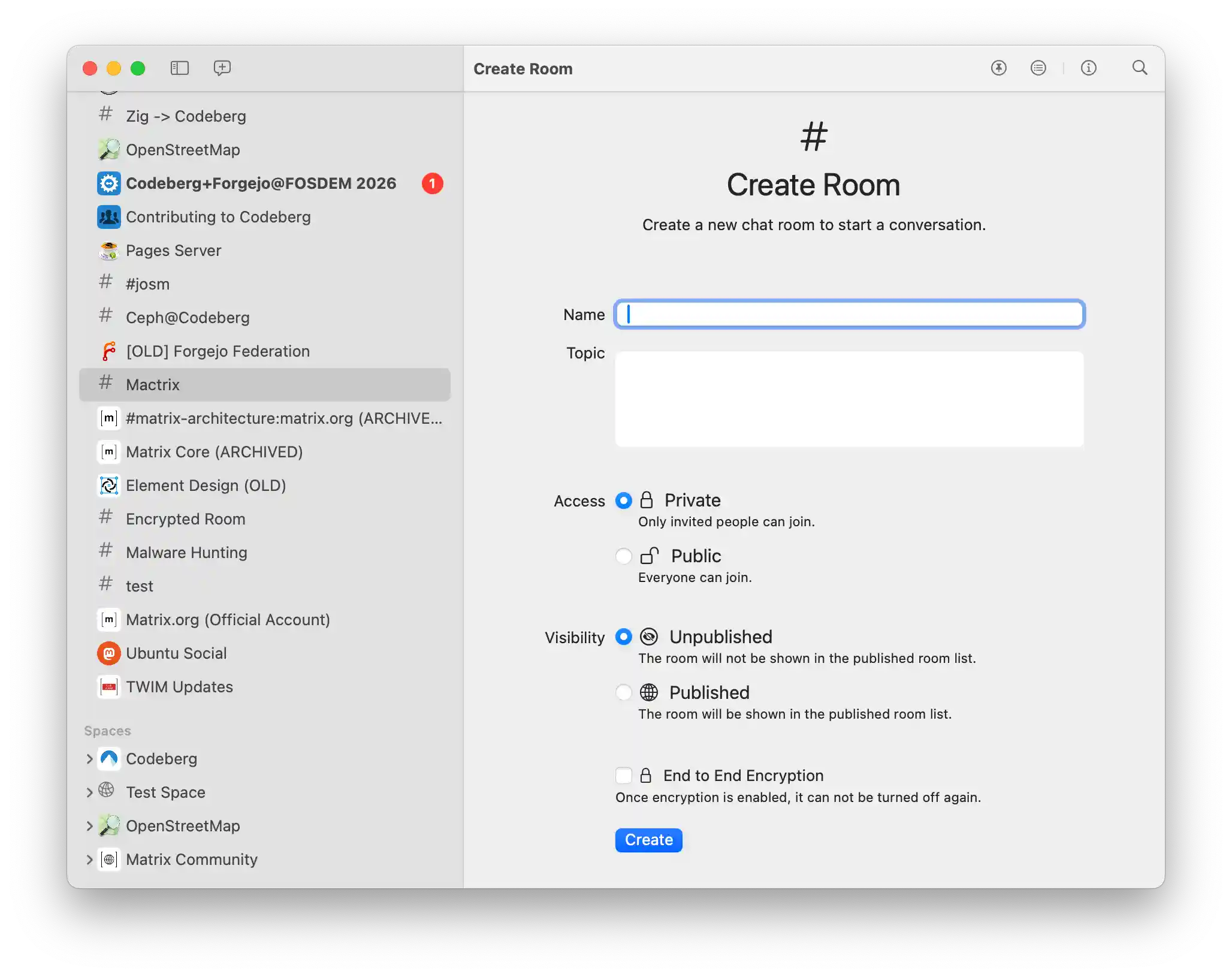Viewport: 1232px width, 977px height.
Task: Select the Private access radio button
Action: [624, 500]
